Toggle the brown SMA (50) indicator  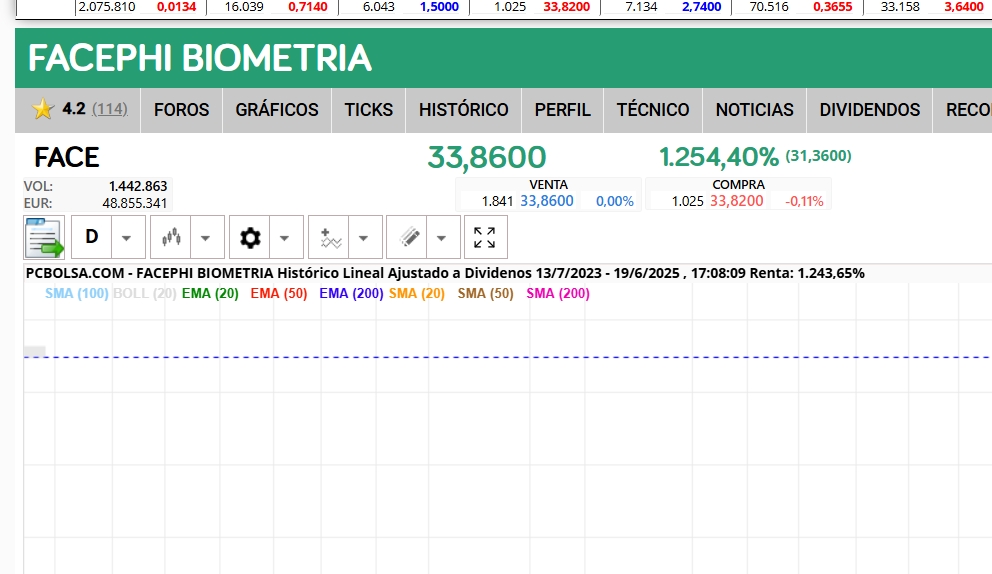click(x=486, y=294)
